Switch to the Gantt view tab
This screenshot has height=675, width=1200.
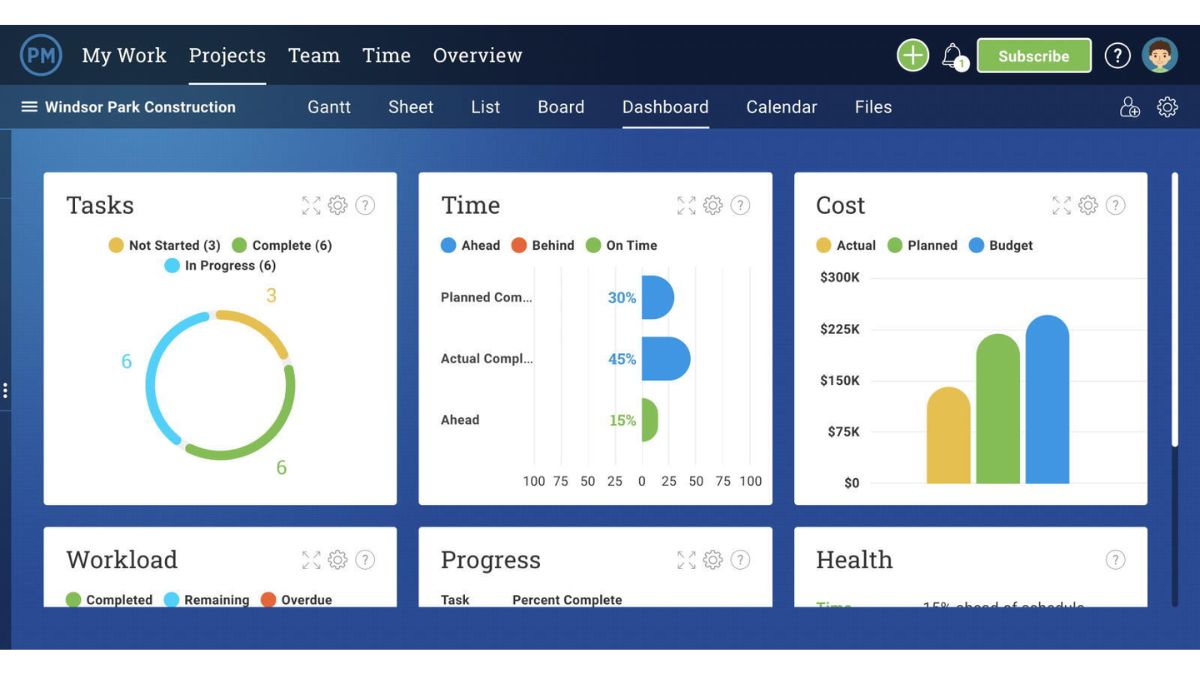pyautogui.click(x=329, y=107)
